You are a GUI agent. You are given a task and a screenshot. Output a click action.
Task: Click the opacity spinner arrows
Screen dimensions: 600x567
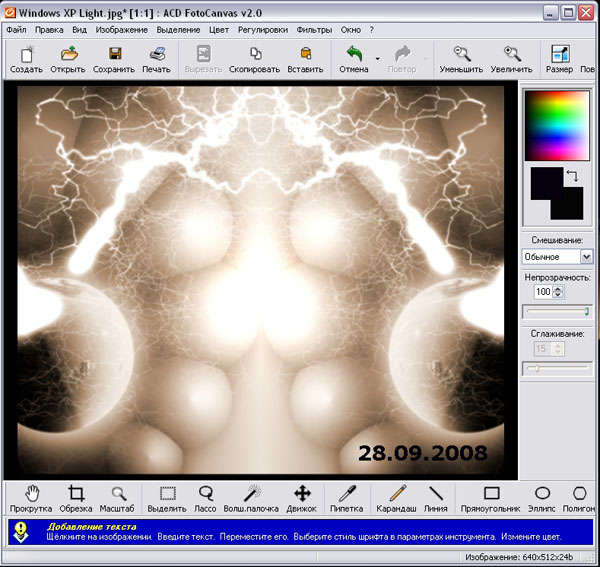click(x=558, y=292)
